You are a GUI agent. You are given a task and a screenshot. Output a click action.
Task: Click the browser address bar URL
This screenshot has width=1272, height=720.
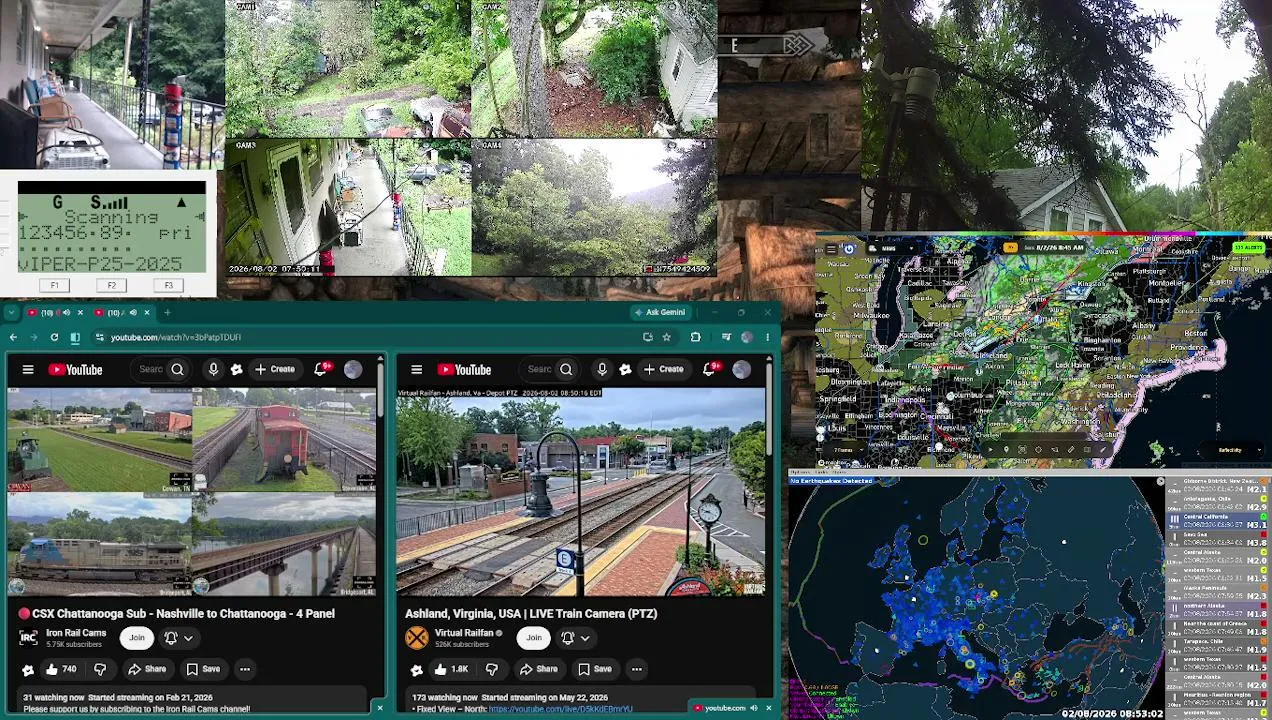(175, 337)
